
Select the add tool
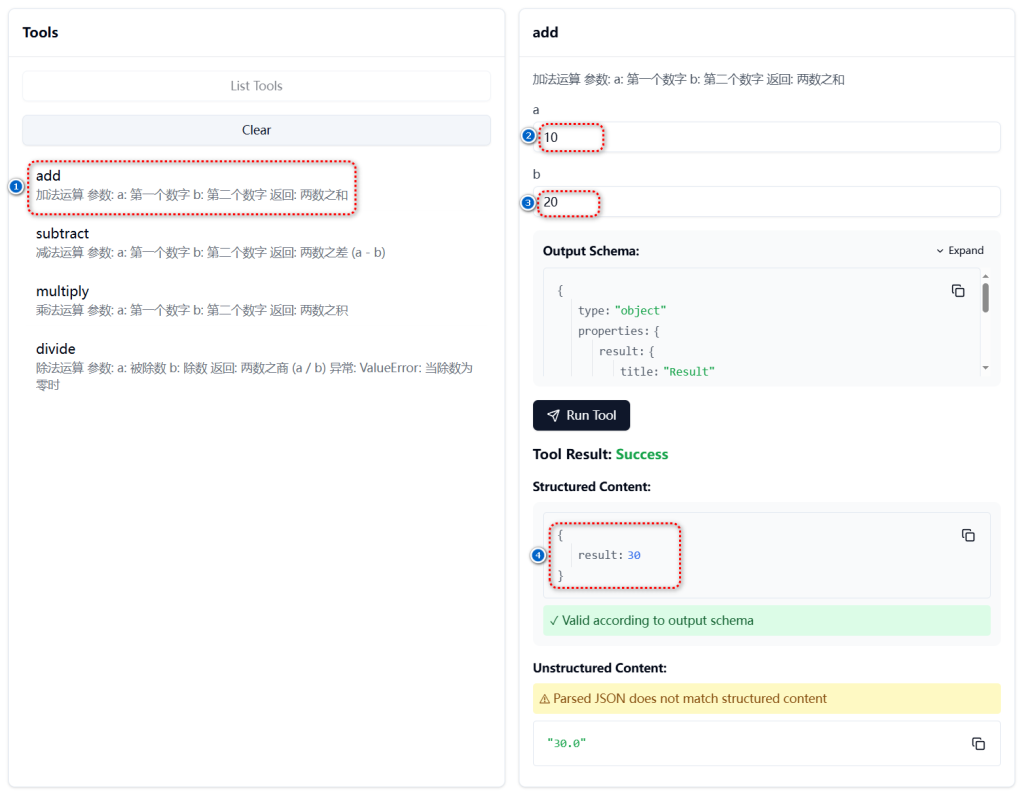(x=192, y=185)
